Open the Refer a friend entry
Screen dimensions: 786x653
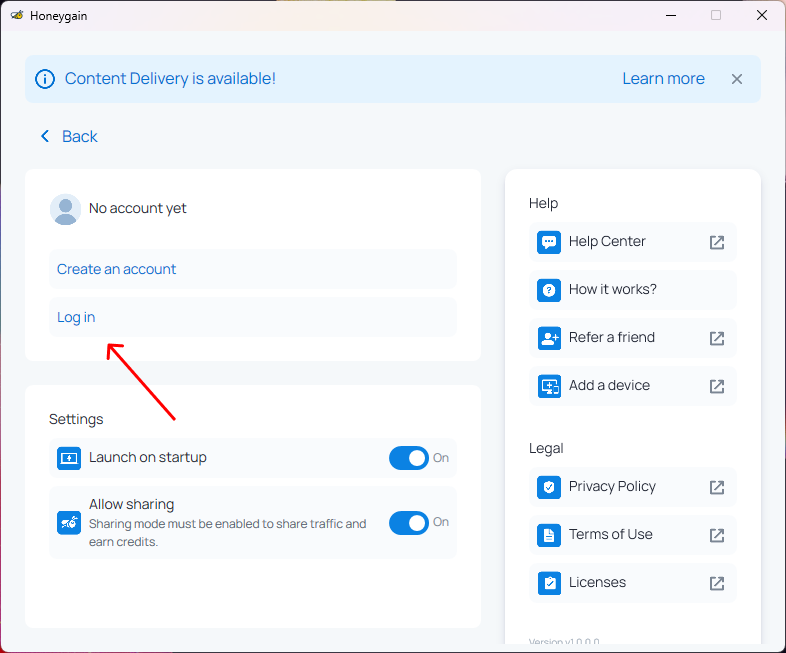(x=633, y=338)
